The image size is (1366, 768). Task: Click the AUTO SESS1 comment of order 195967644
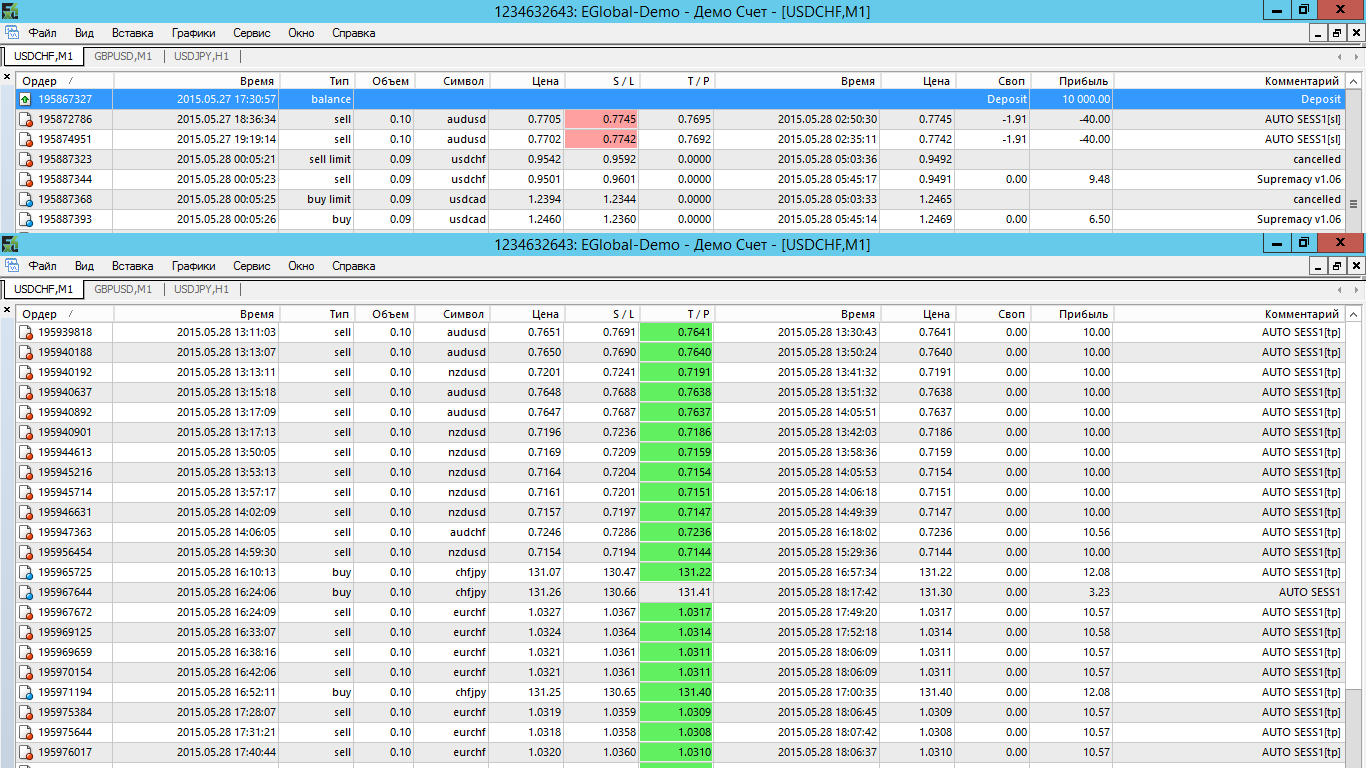click(1310, 592)
